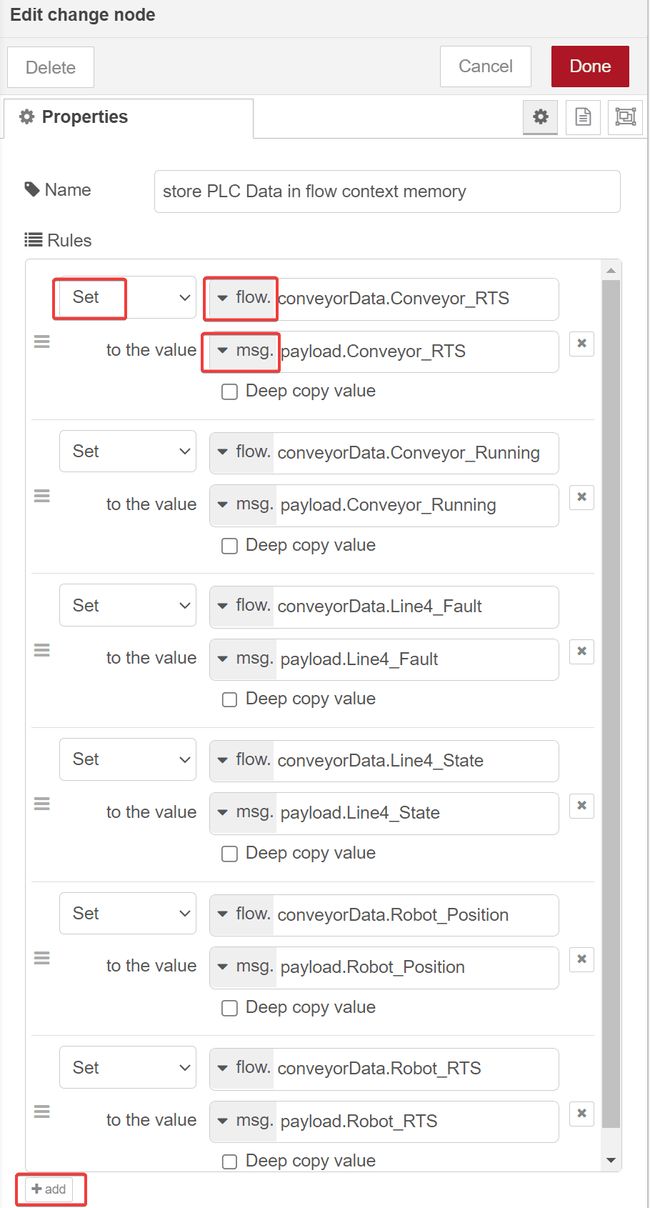The width and height of the screenshot is (650, 1208).
Task: Enable Deep copy value for Conveyor_RTS
Action: coord(229,391)
